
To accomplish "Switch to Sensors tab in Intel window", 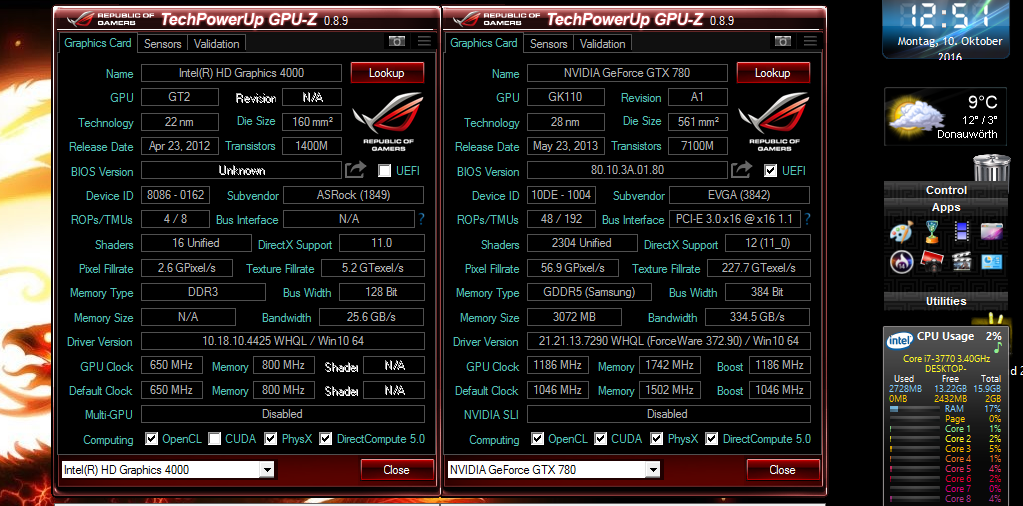I will click(162, 44).
